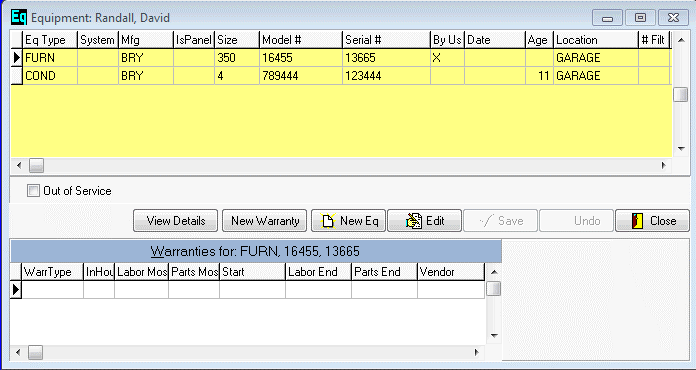
Task: Click GARAGE location in COND row
Action: (596, 75)
